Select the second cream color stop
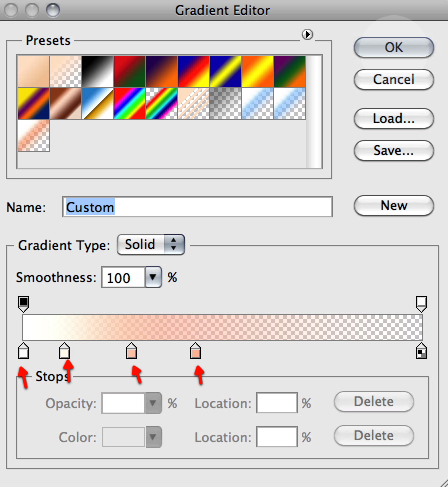Viewport: 448px width, 487px height. [x=64, y=350]
